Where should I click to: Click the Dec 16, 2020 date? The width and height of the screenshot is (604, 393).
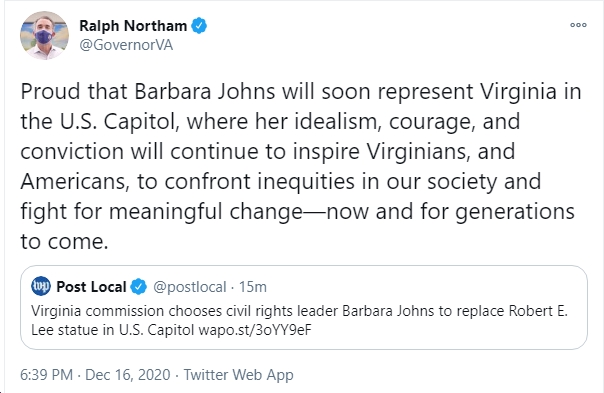[x=128, y=375]
